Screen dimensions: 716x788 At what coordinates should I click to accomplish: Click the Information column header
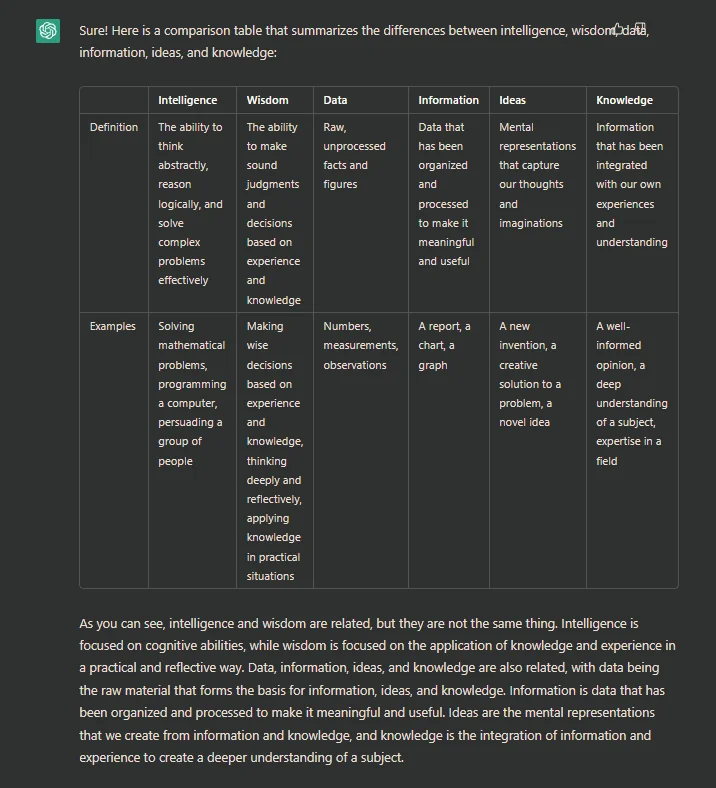(x=448, y=100)
